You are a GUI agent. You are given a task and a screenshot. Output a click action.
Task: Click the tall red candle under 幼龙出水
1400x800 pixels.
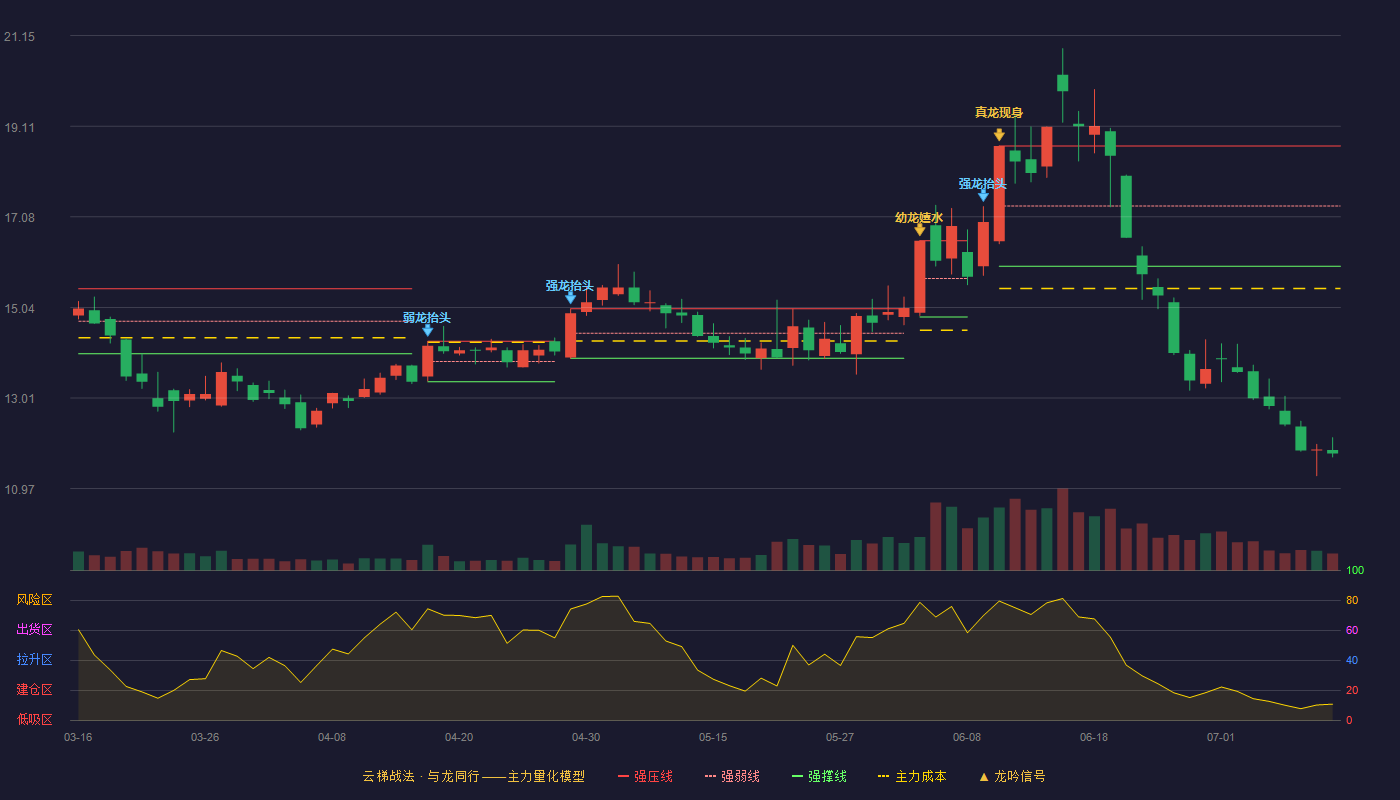tap(920, 277)
